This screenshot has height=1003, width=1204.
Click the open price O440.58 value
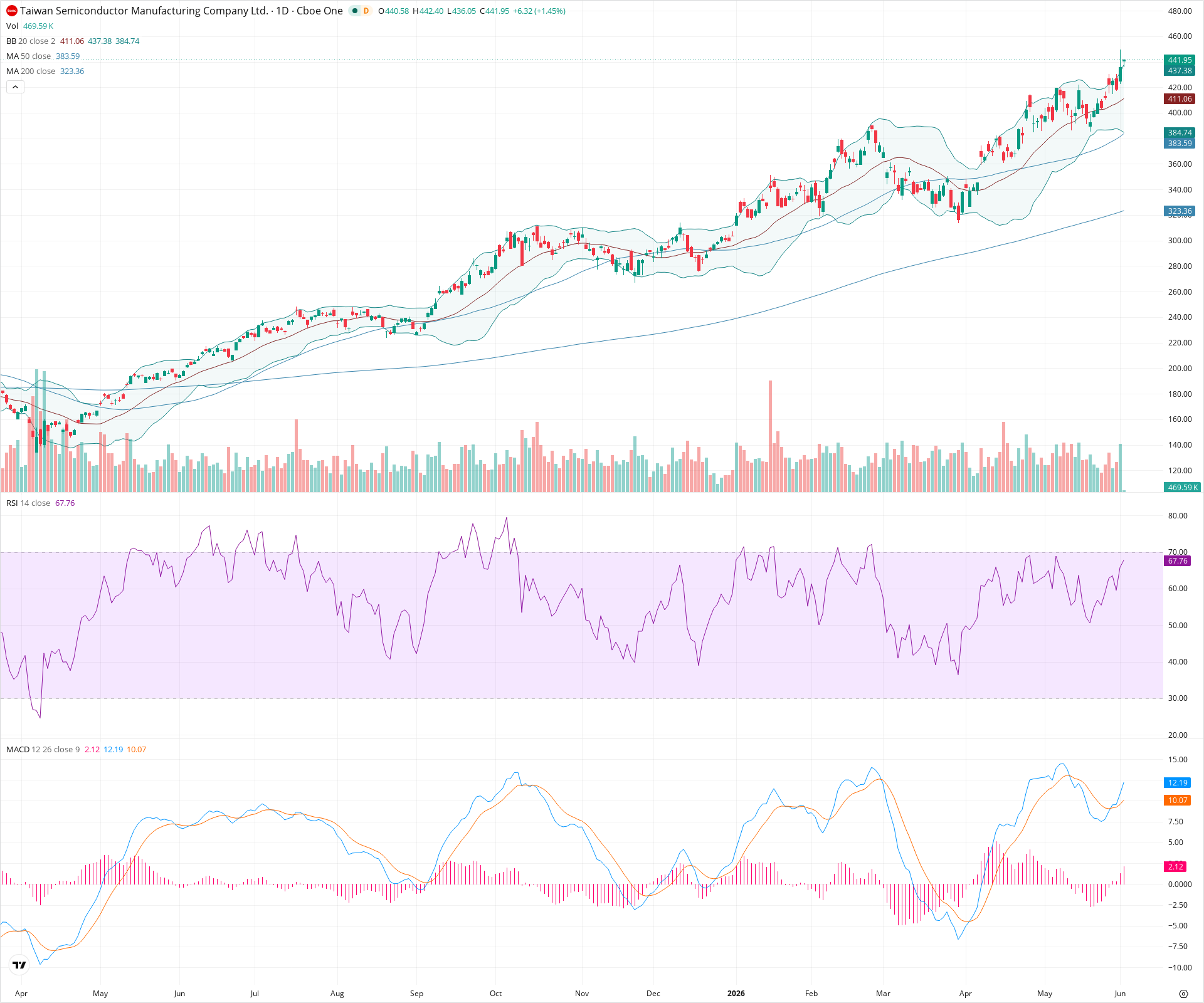coord(394,11)
